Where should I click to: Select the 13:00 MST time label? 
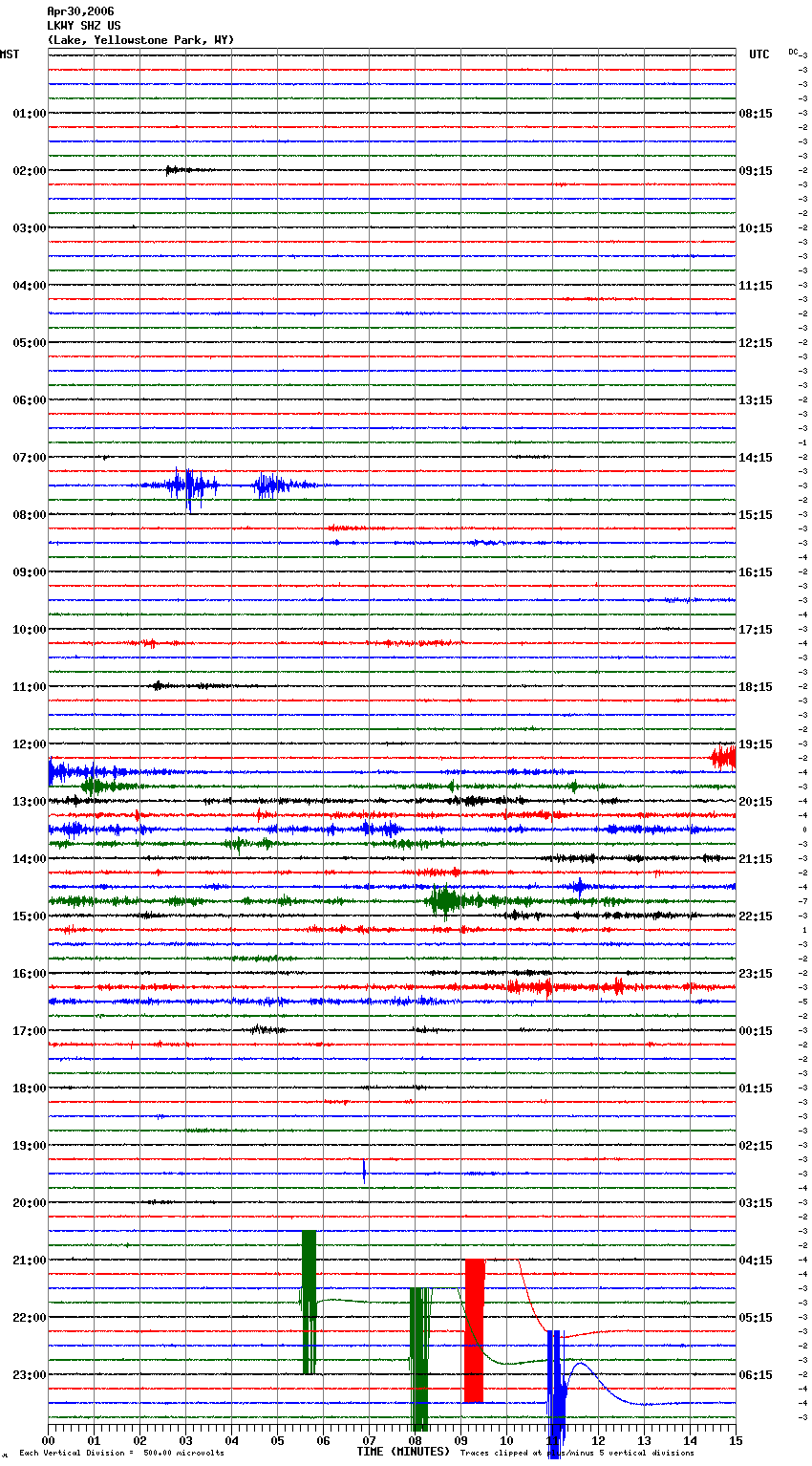(30, 802)
